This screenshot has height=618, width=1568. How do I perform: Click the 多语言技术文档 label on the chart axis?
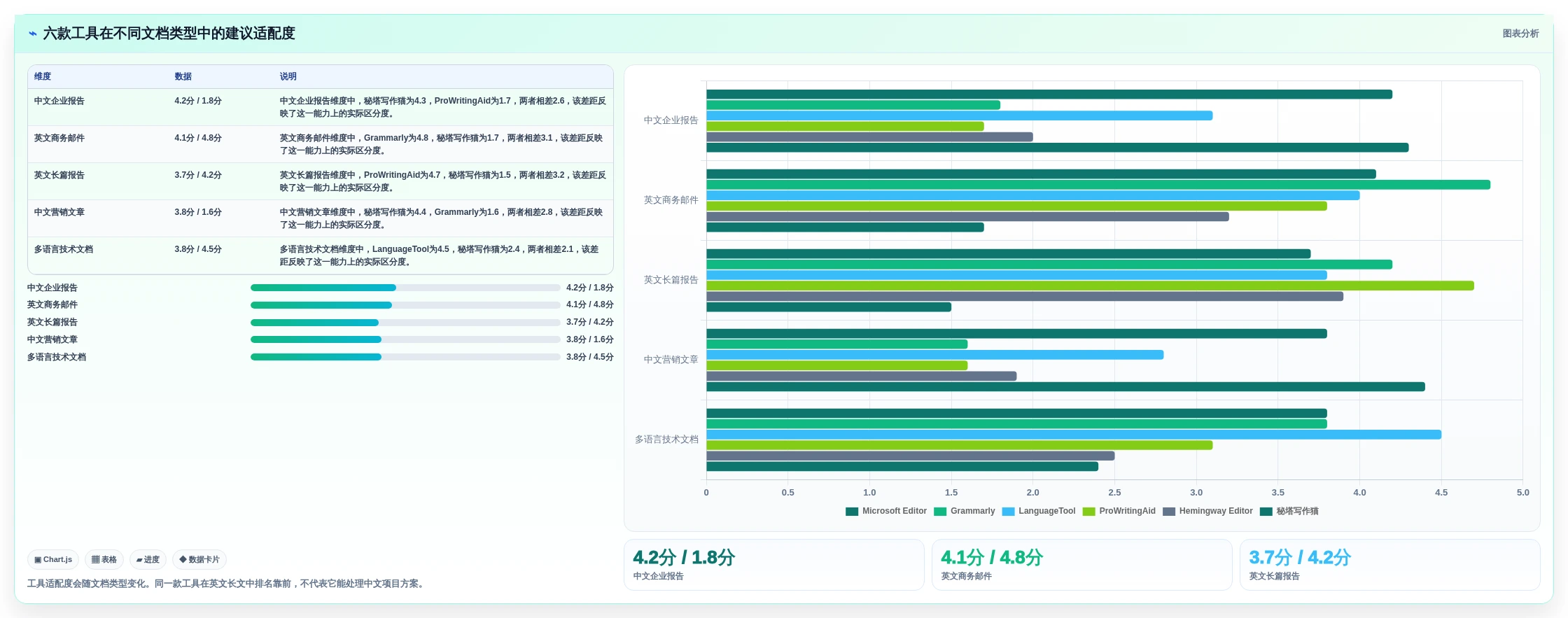click(667, 440)
